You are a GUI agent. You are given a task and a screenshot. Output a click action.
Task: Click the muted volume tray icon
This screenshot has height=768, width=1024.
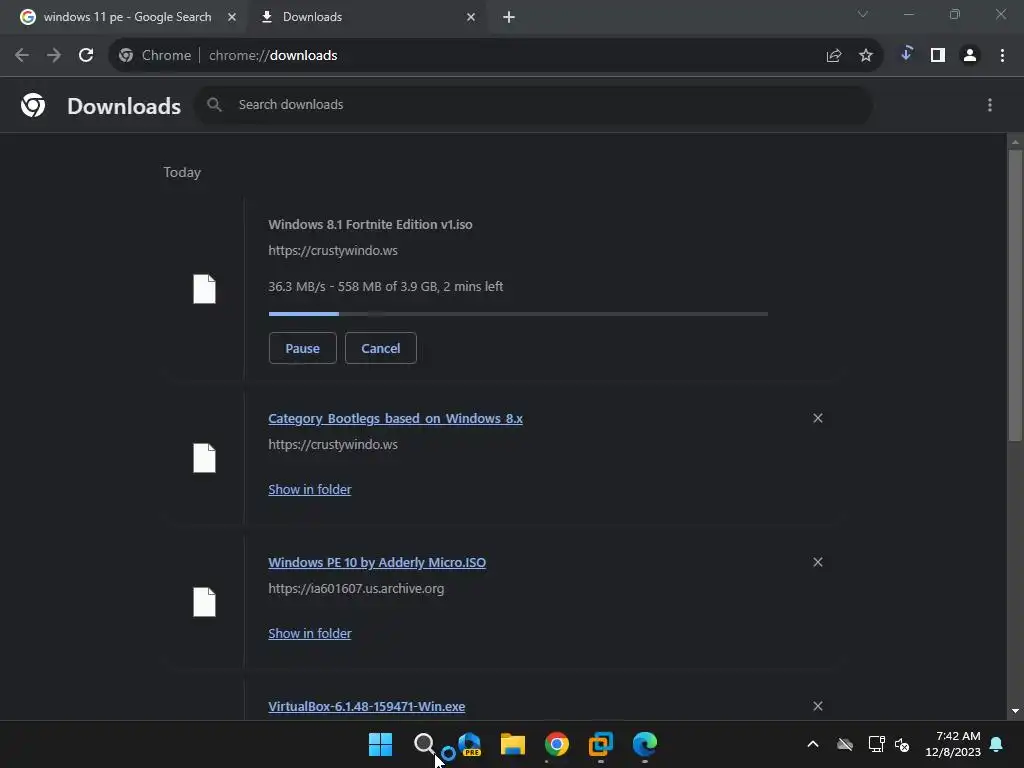(x=902, y=744)
